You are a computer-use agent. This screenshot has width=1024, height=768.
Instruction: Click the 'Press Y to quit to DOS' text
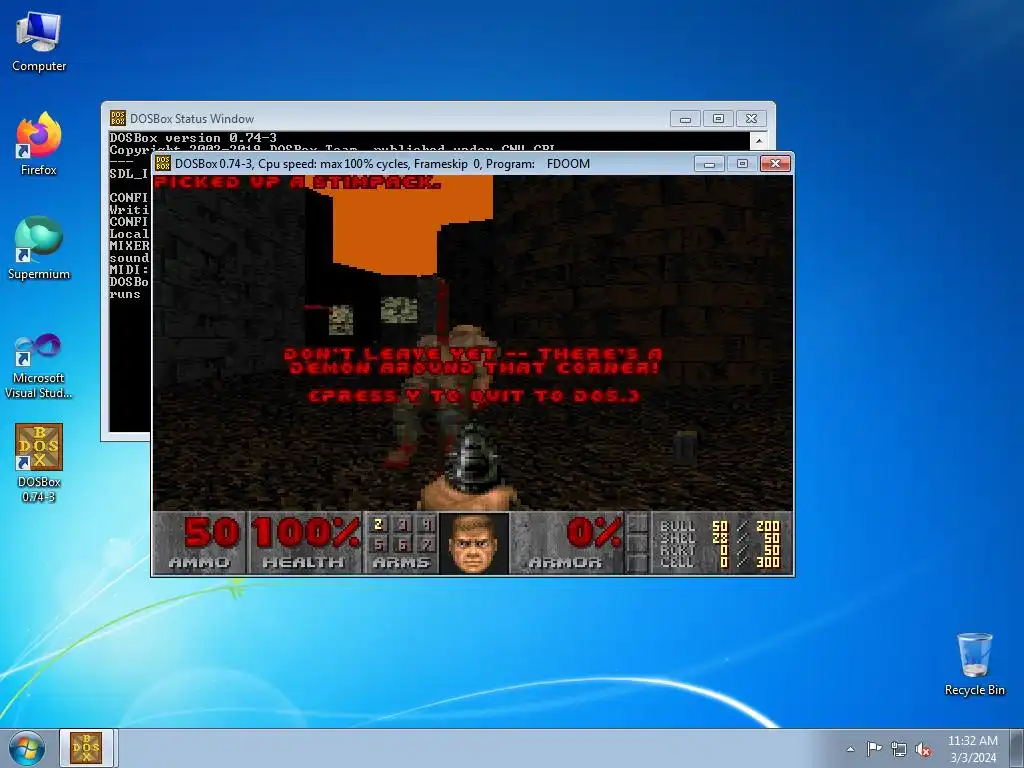(x=474, y=396)
